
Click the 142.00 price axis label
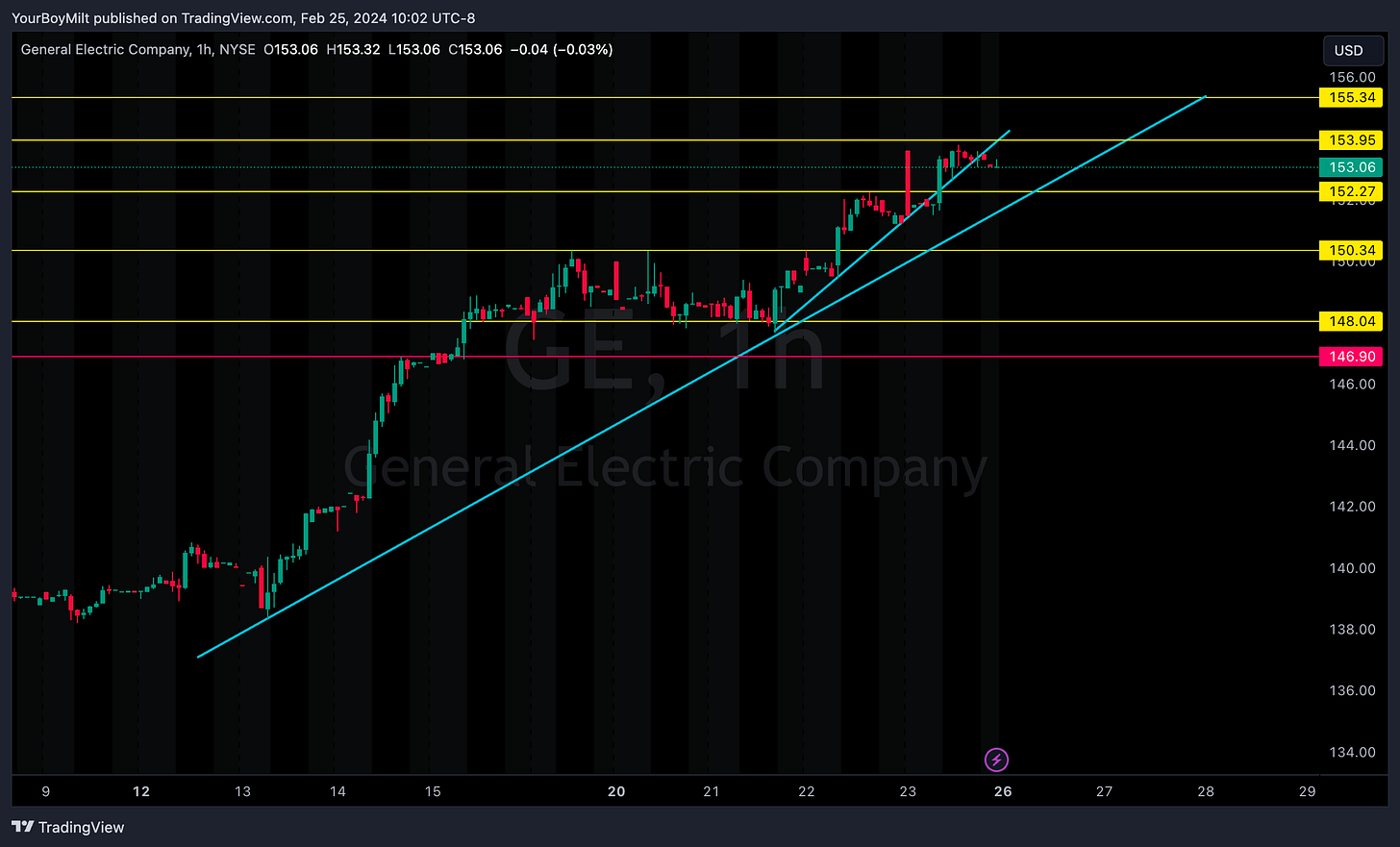[x=1352, y=507]
